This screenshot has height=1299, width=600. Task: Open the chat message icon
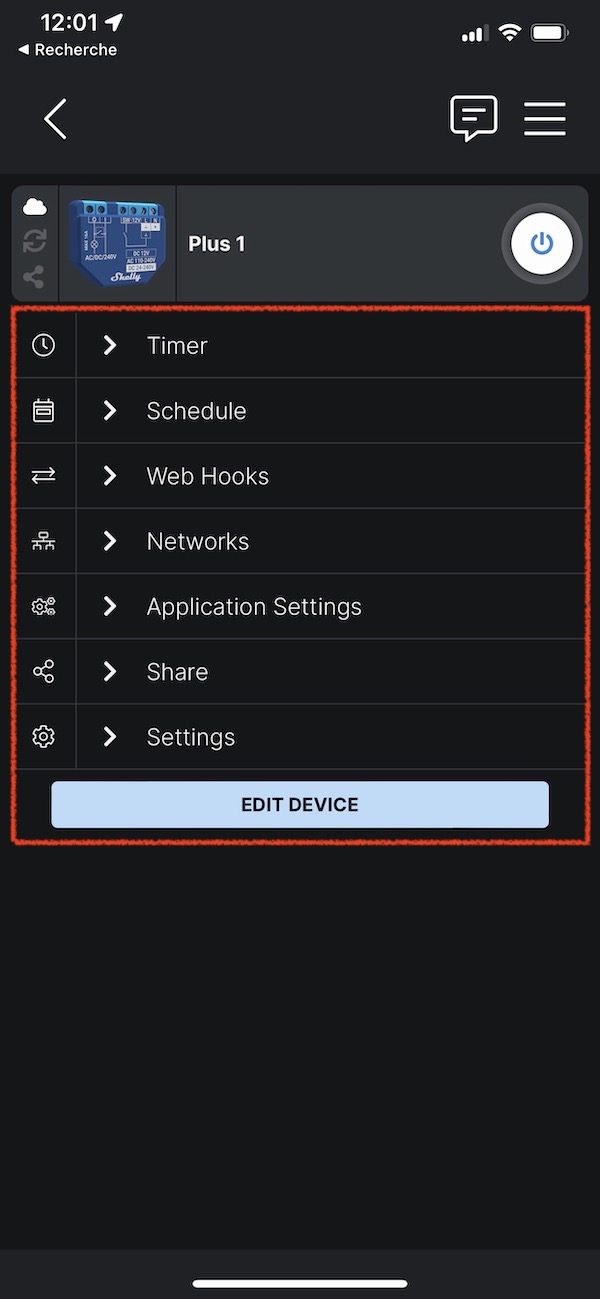click(x=474, y=118)
